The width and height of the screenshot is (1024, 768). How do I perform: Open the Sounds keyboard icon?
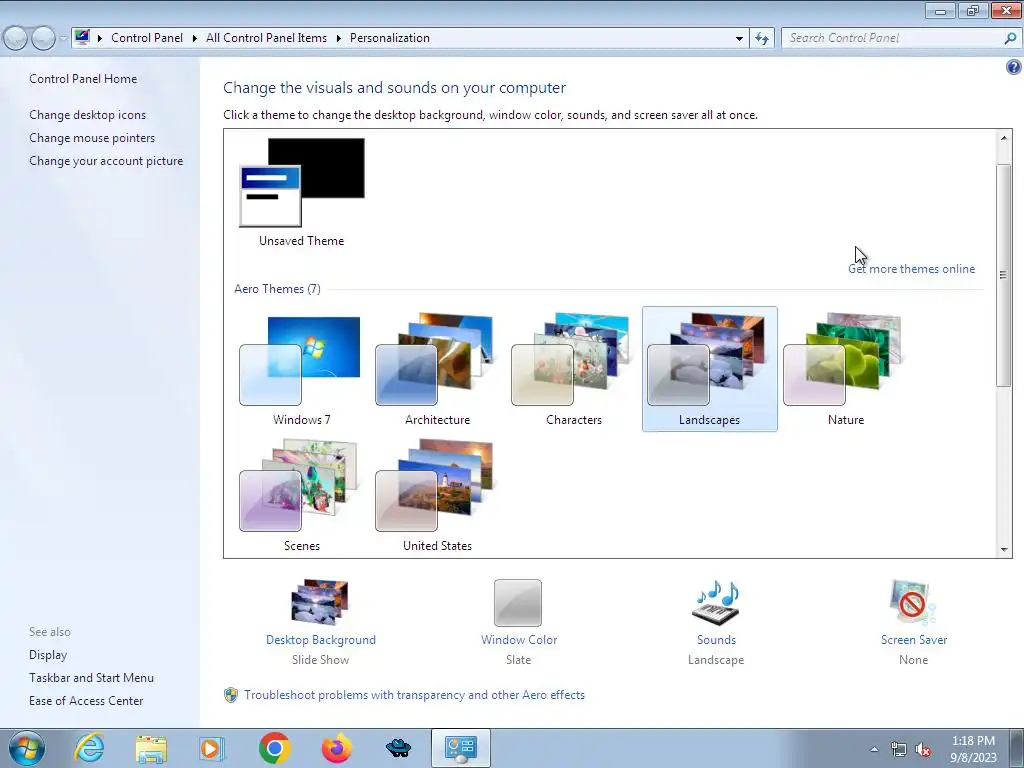click(x=716, y=602)
